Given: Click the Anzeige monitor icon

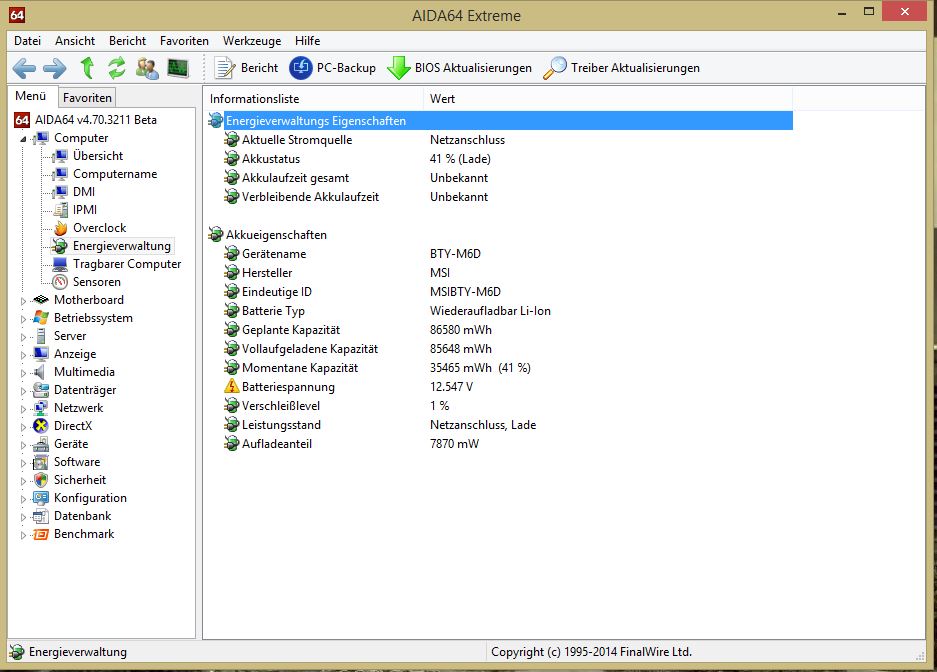Looking at the screenshot, I should coord(41,354).
